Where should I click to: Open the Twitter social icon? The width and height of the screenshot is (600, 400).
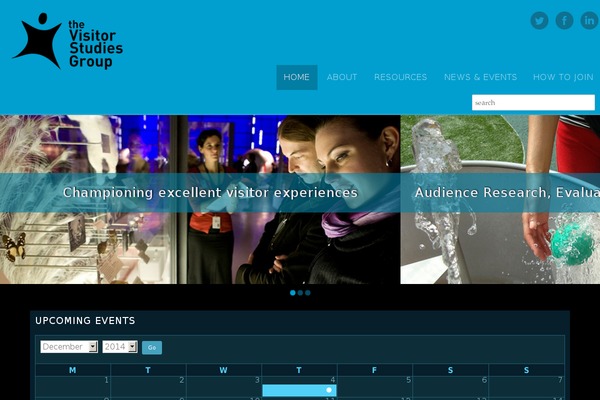click(x=539, y=20)
